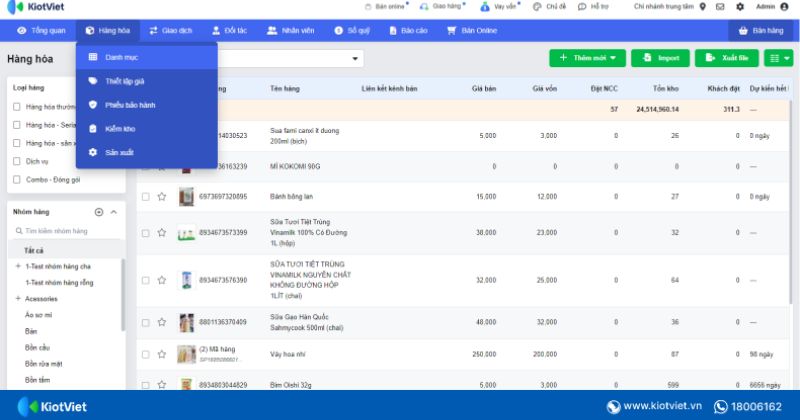The width and height of the screenshot is (800, 420).
Task: Open the mail envelope icon
Action: click(x=720, y=7)
